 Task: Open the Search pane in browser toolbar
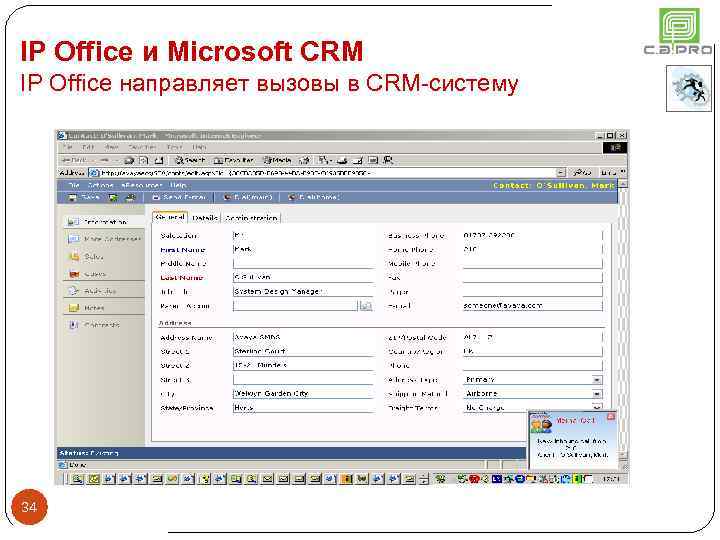pos(190,160)
